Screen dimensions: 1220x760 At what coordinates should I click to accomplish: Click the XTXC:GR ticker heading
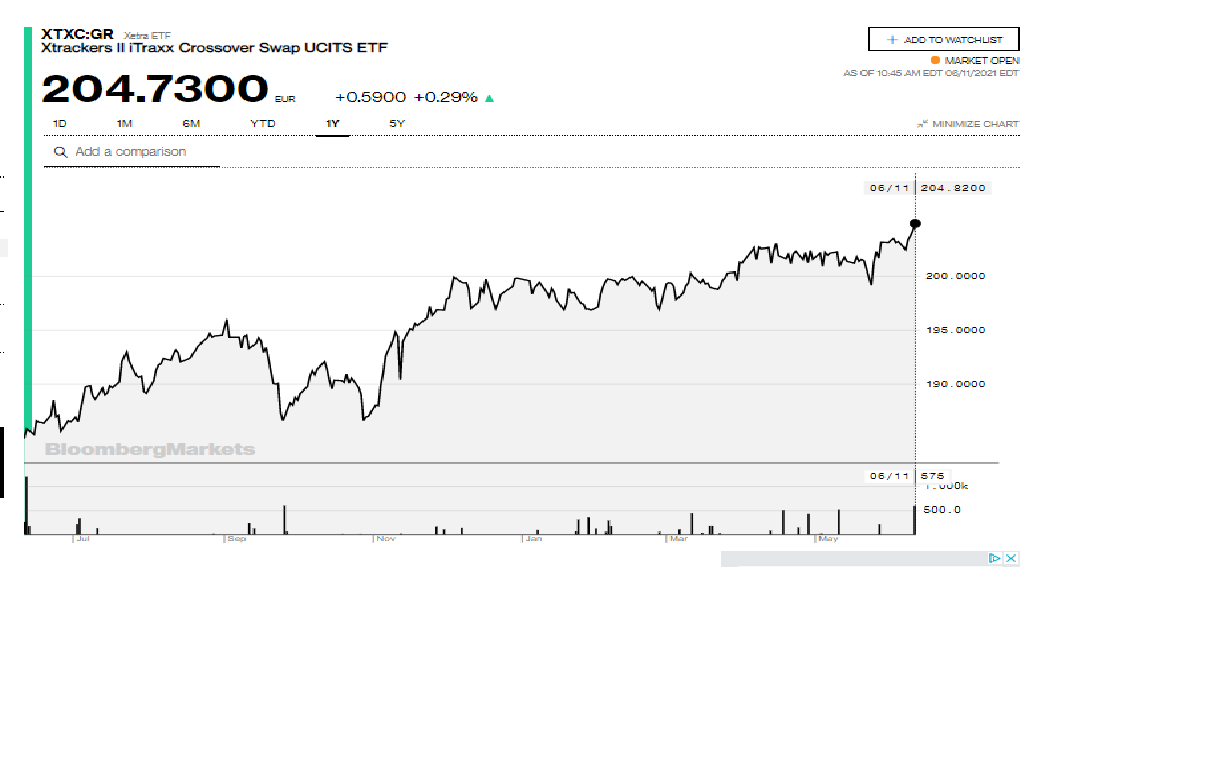point(78,33)
